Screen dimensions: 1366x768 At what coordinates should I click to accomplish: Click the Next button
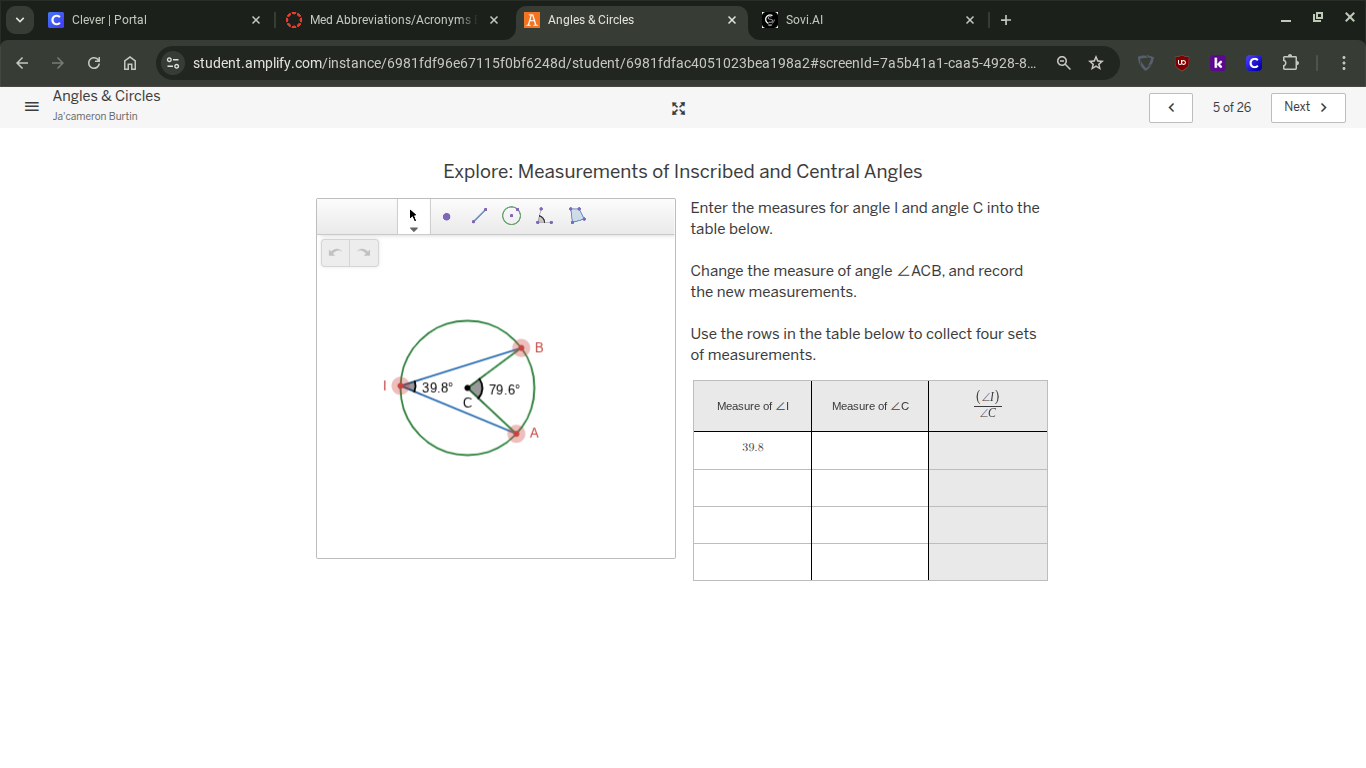(x=1307, y=107)
